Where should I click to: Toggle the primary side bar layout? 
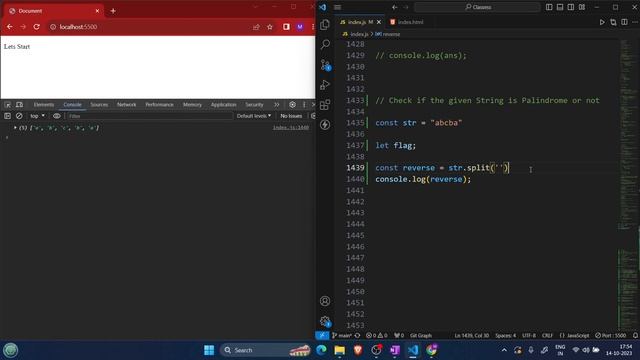click(x=549, y=7)
